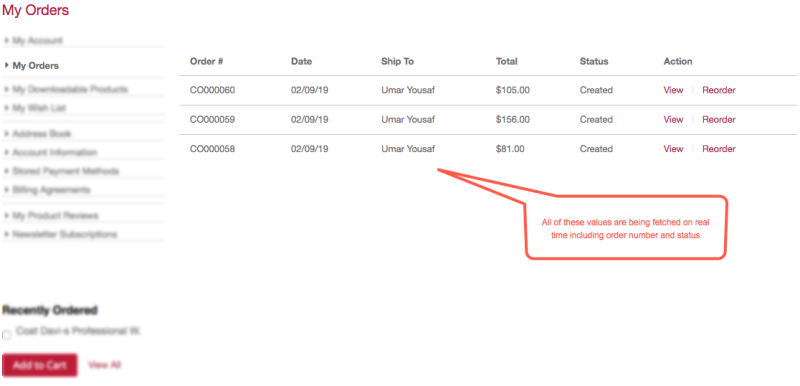The width and height of the screenshot is (800, 386).
Task: Click arrow beside Stored Payment Methods
Action: 7,171
